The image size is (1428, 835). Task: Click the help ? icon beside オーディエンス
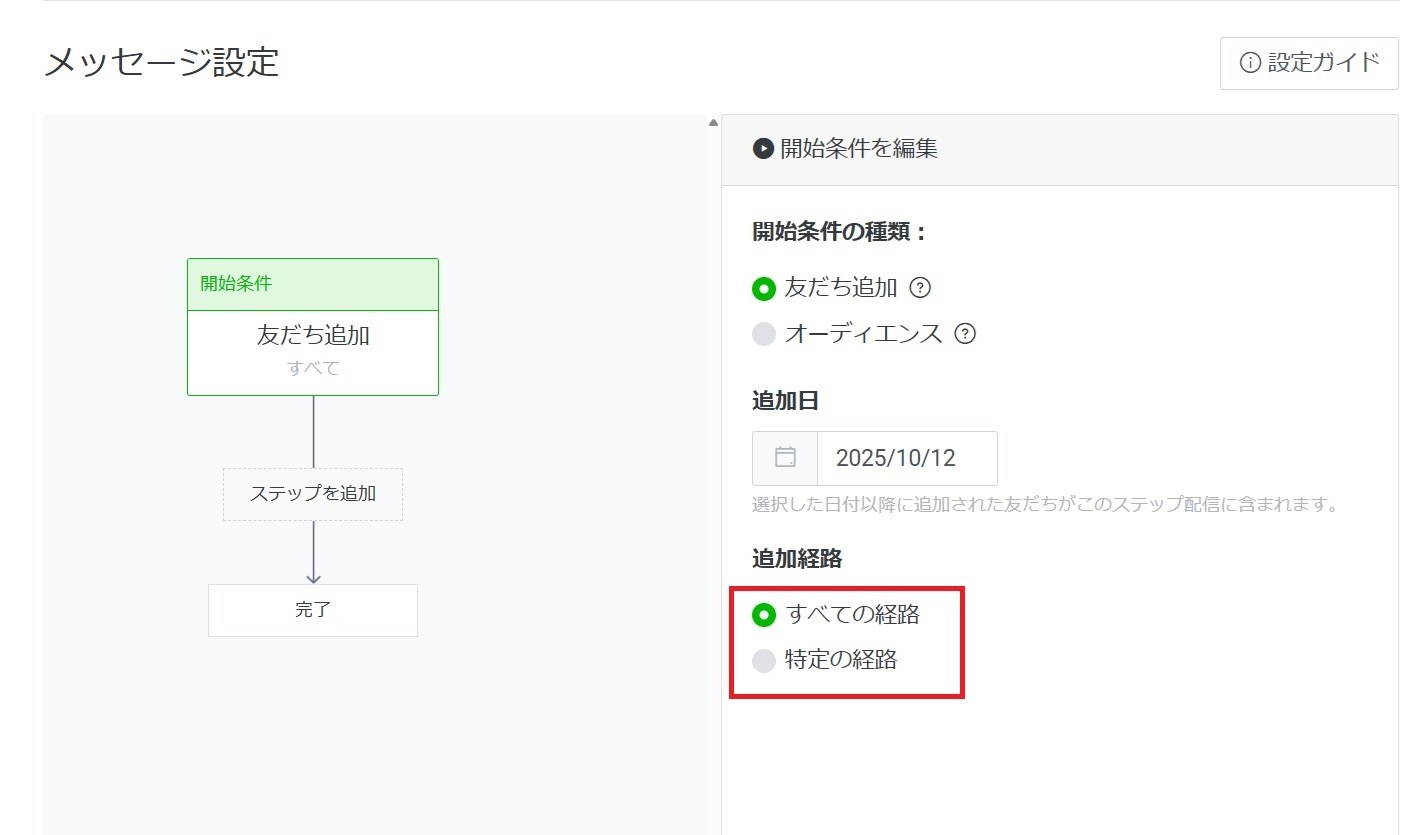(x=965, y=333)
